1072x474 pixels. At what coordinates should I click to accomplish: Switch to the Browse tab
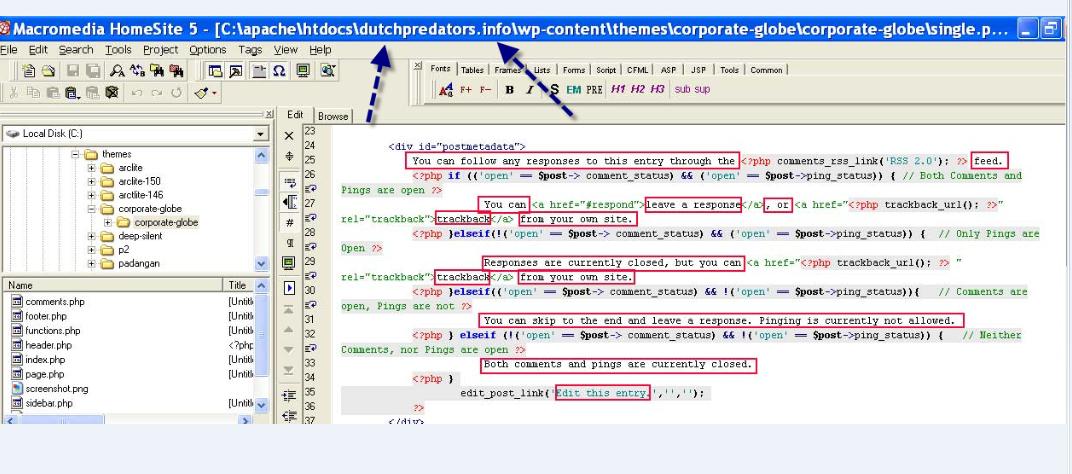(x=333, y=116)
